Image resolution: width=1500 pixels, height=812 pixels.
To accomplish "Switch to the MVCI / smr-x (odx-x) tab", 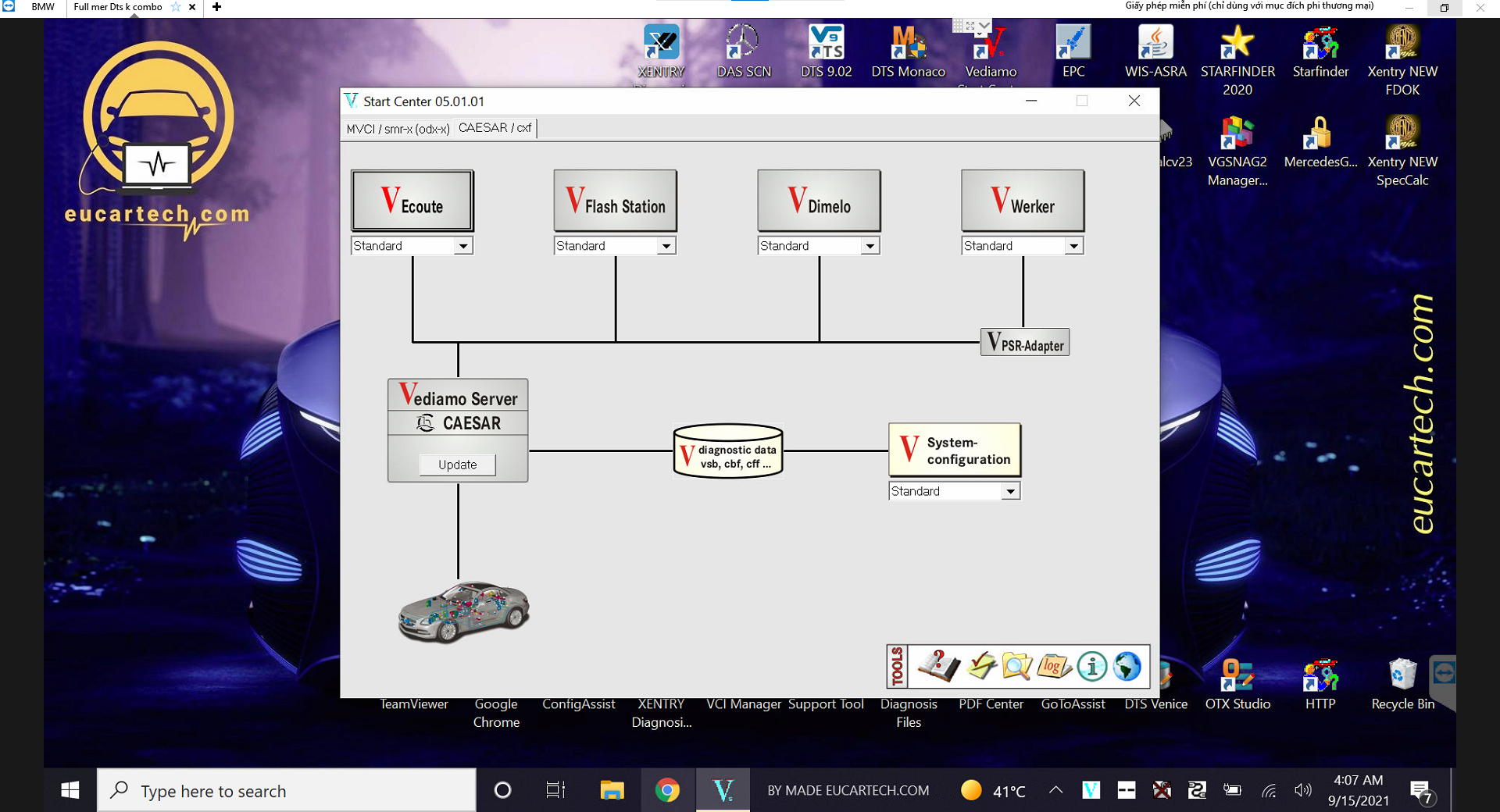I will pyautogui.click(x=398, y=129).
